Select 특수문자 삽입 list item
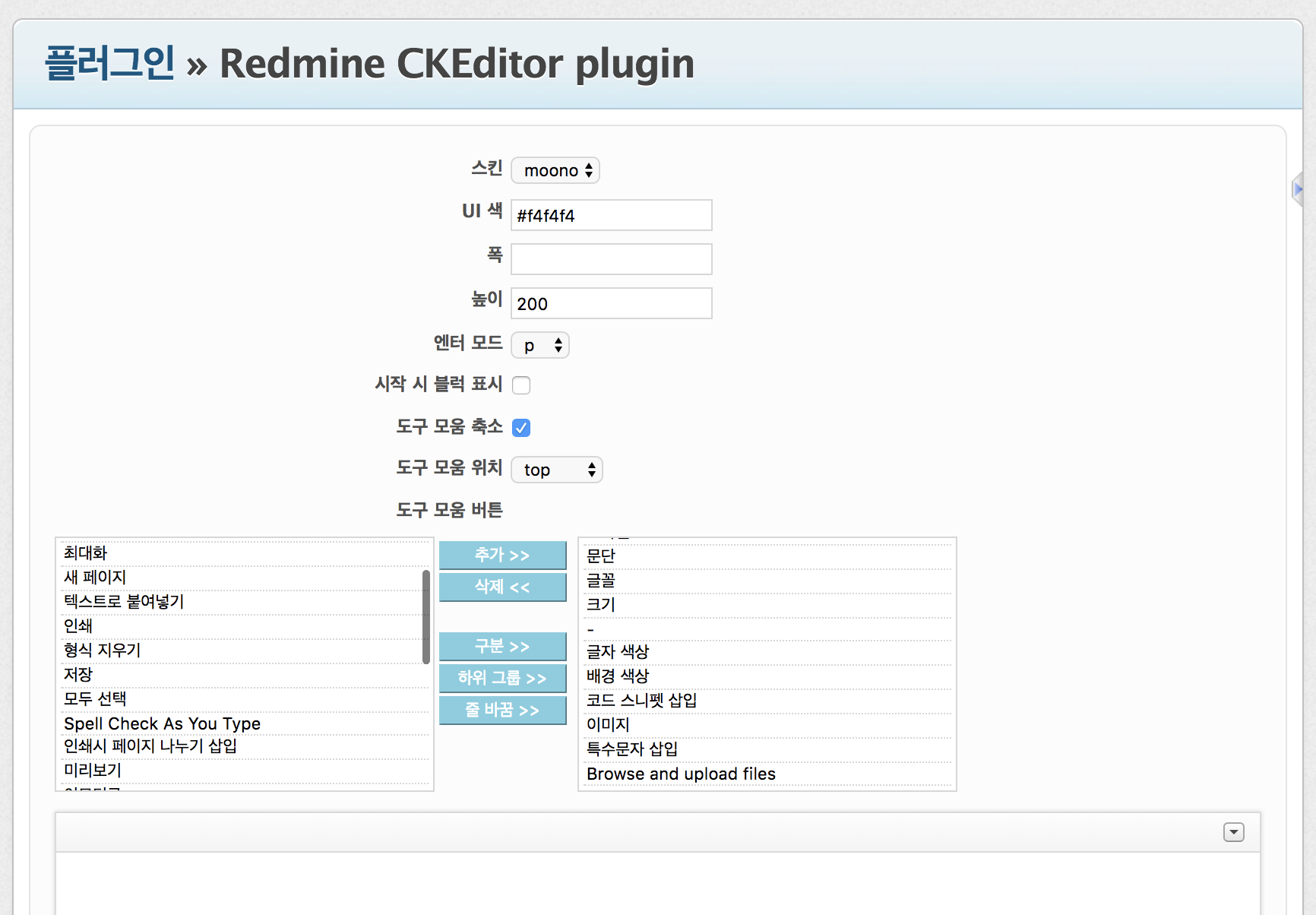The image size is (1316, 915). pyautogui.click(x=767, y=749)
